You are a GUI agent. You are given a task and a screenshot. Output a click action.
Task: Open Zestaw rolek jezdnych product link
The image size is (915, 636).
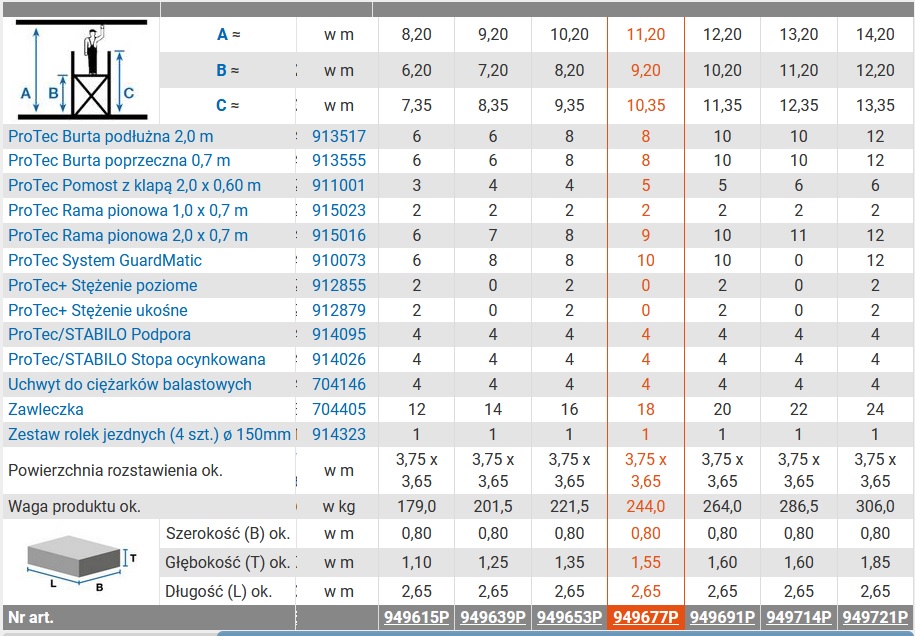(149, 435)
